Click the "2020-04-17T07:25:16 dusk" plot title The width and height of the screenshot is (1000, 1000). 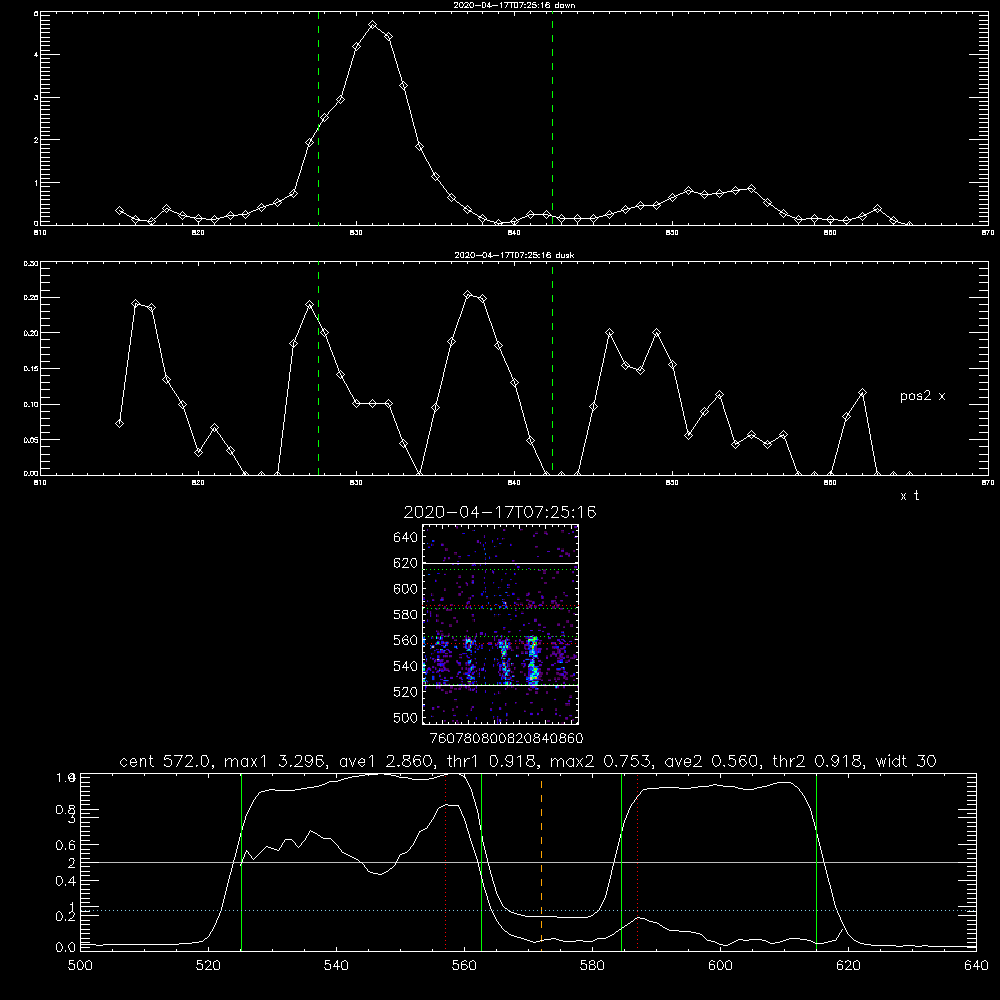pyautogui.click(x=514, y=255)
